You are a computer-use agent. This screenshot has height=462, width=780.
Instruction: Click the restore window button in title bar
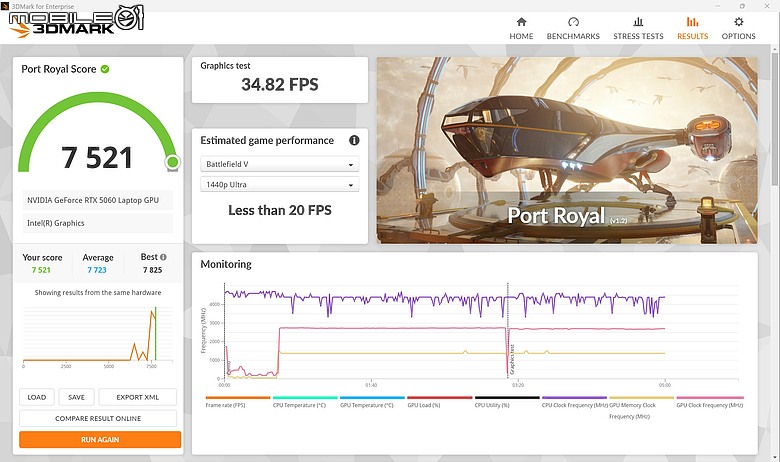[742, 6]
